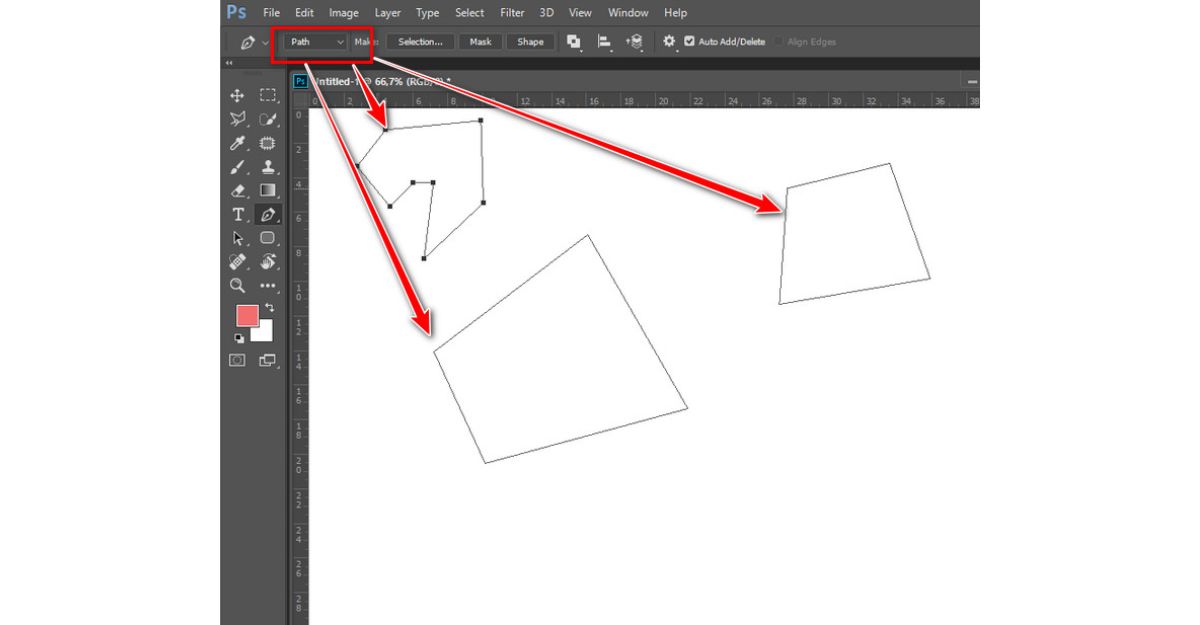Screen dimensions: 1200x625
Task: Select the Brush tool
Action: pos(237,167)
